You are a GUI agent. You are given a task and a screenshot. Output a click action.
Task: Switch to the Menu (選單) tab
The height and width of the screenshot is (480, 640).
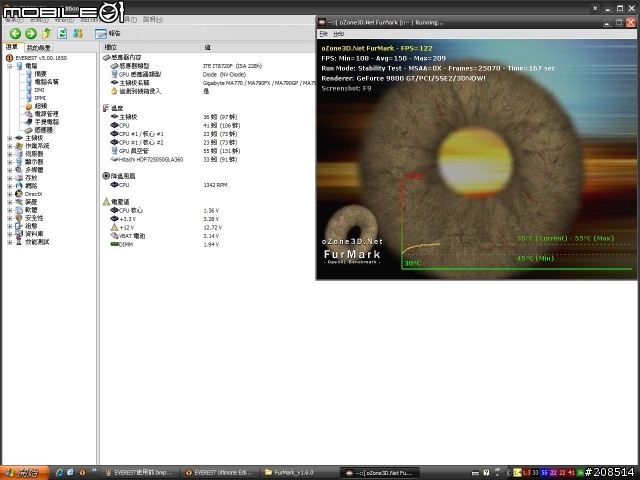(x=12, y=48)
